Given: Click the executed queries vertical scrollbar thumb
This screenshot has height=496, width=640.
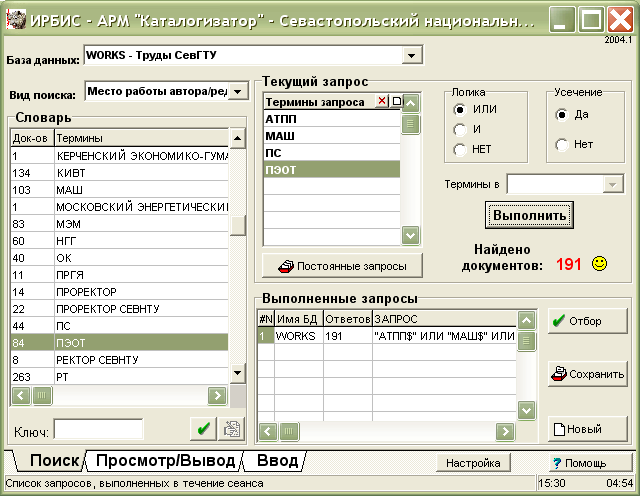Looking at the screenshot, I should pyautogui.click(x=526, y=341).
